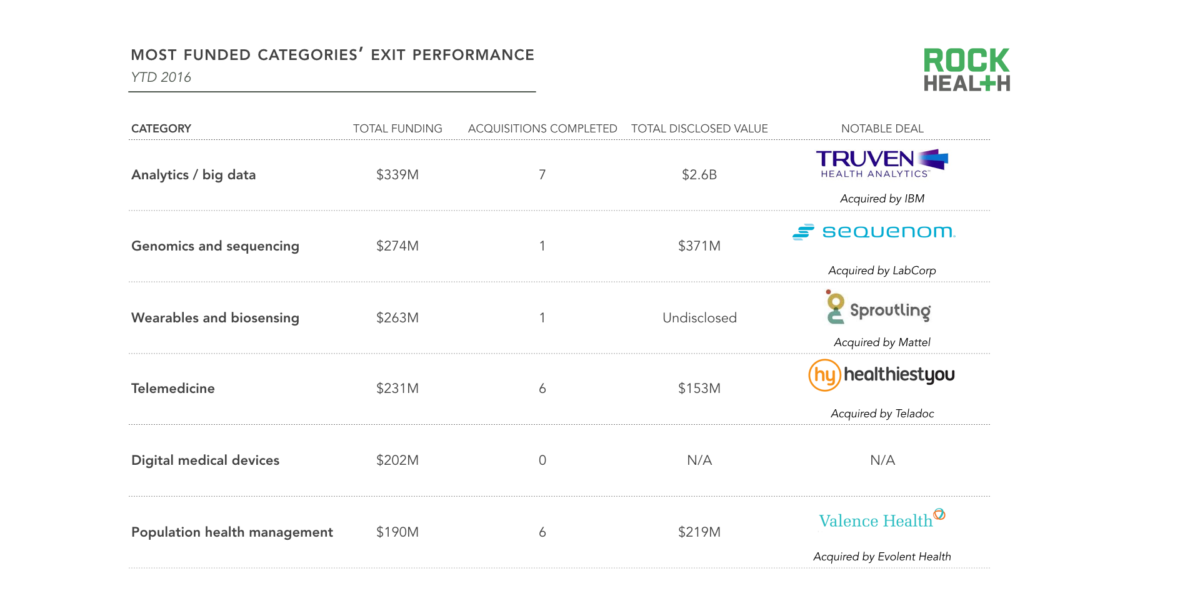Click the Truven Health Analytics logo

[881, 163]
